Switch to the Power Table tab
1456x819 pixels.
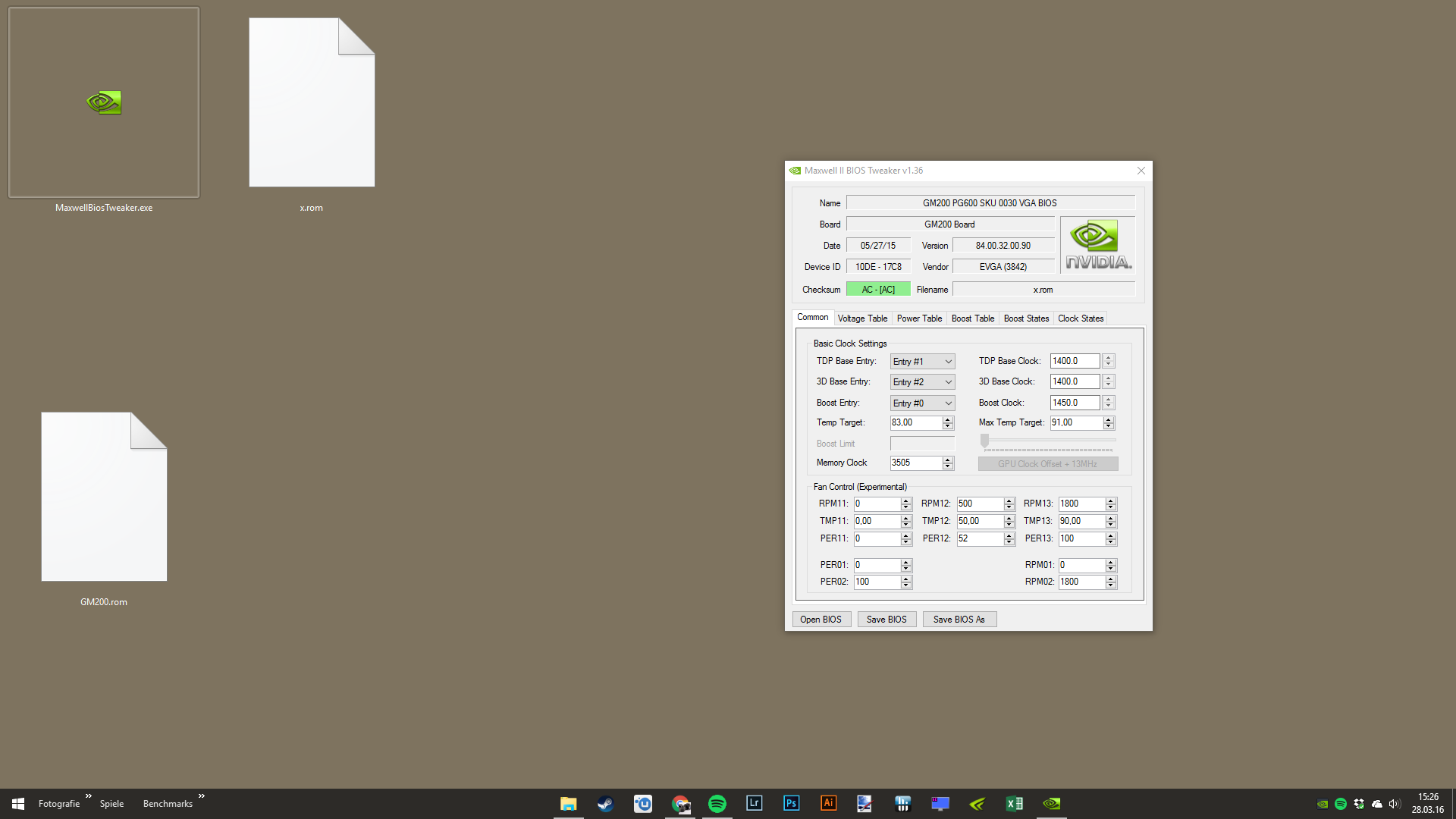[919, 318]
